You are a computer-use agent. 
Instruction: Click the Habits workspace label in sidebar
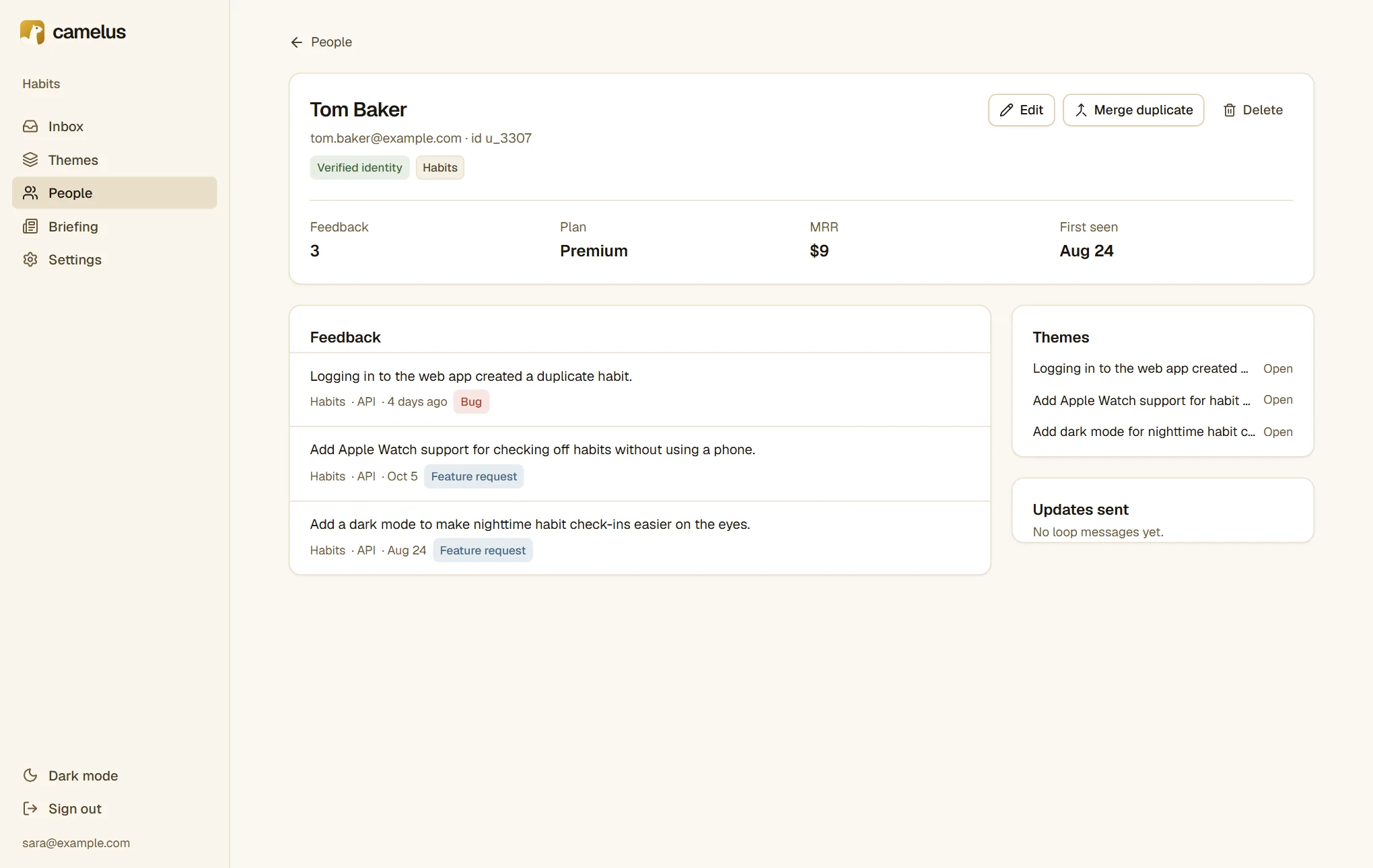41,84
